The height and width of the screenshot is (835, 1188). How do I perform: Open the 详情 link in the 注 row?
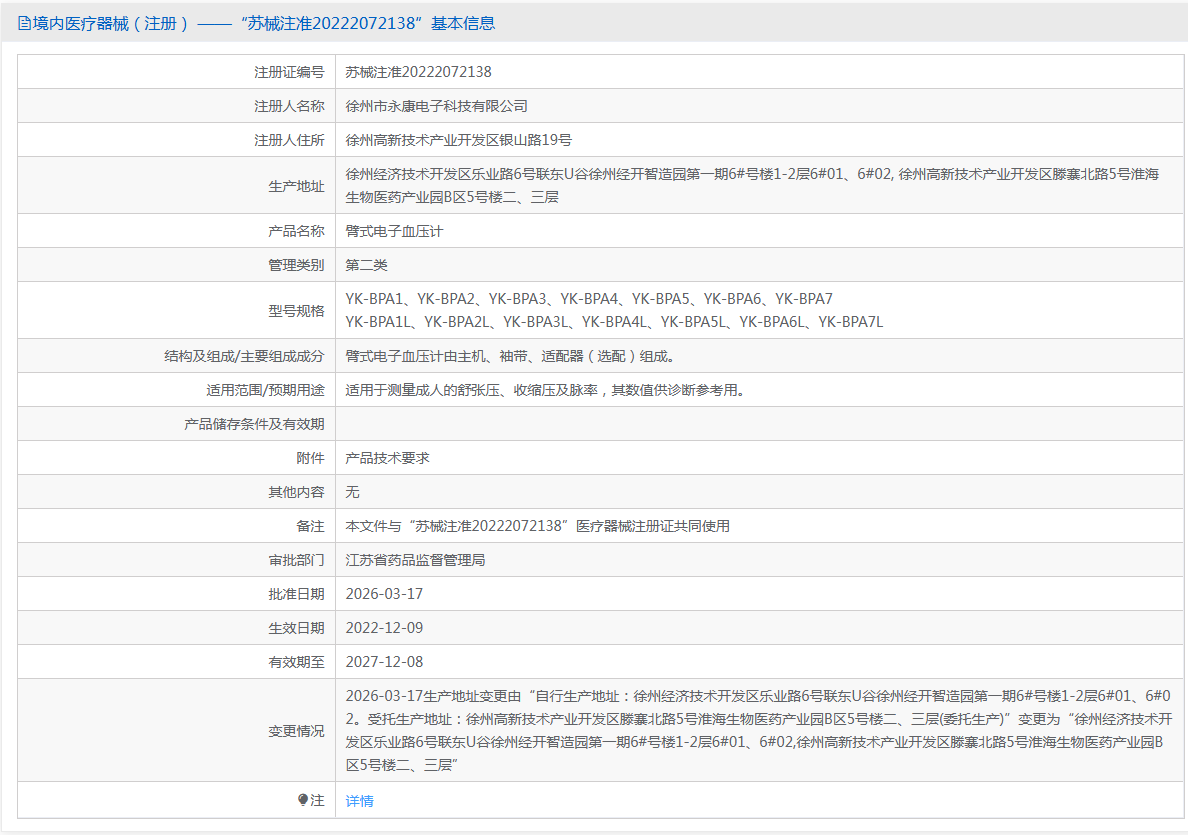359,801
